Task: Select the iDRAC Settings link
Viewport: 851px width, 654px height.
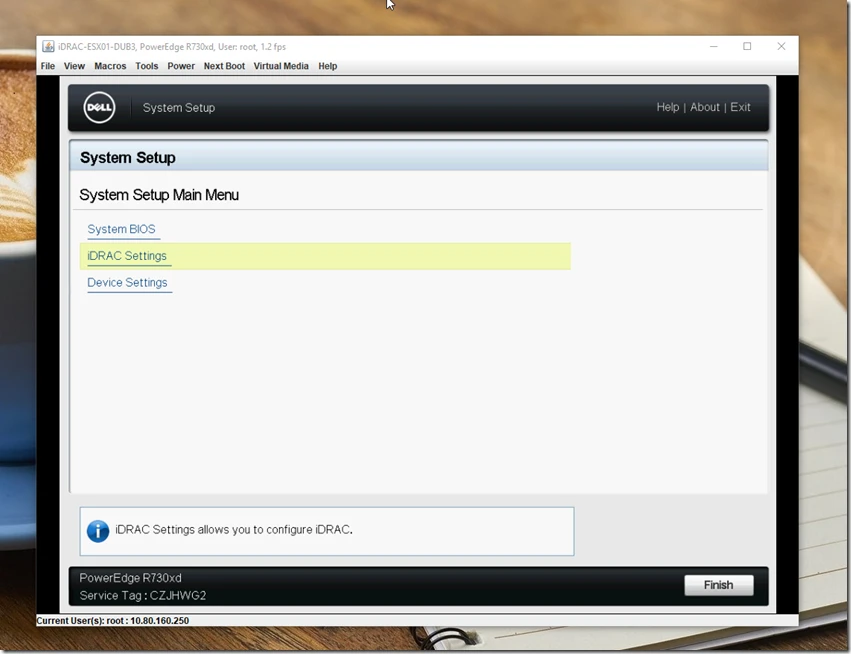Action: click(x=127, y=256)
